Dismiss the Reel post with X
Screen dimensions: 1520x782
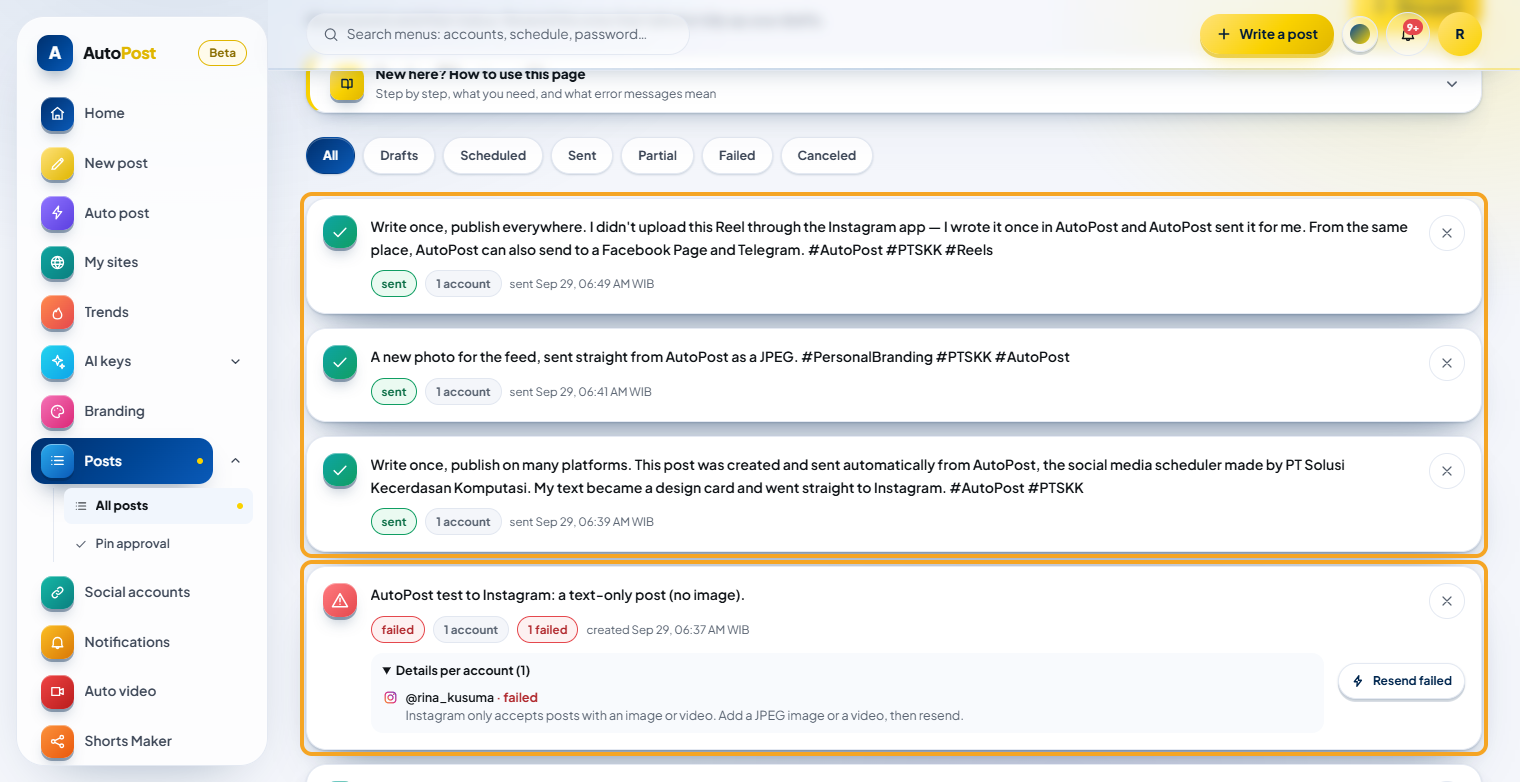1447,233
